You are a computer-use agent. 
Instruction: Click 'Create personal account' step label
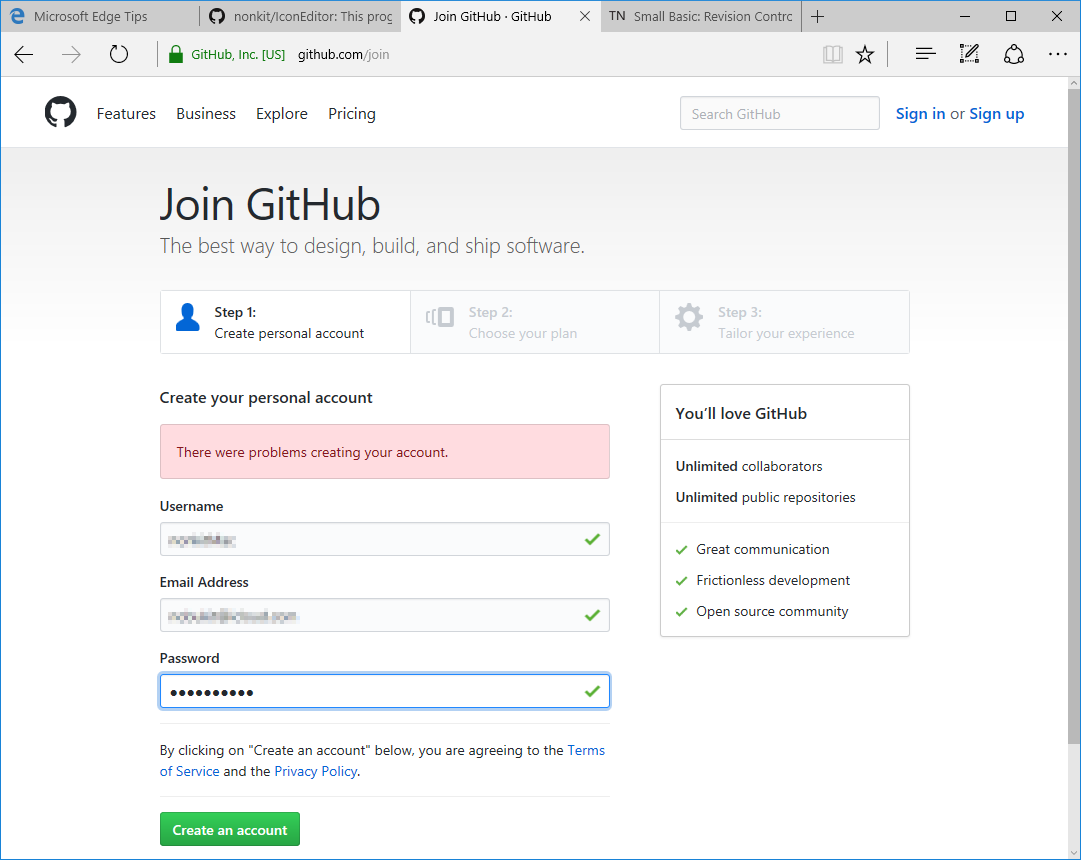click(289, 333)
